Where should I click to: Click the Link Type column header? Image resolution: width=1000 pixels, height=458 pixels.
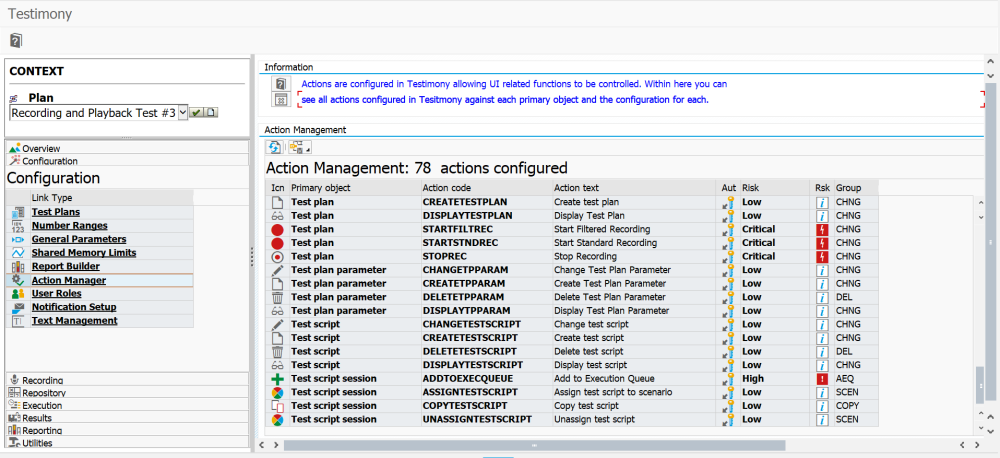click(x=111, y=198)
